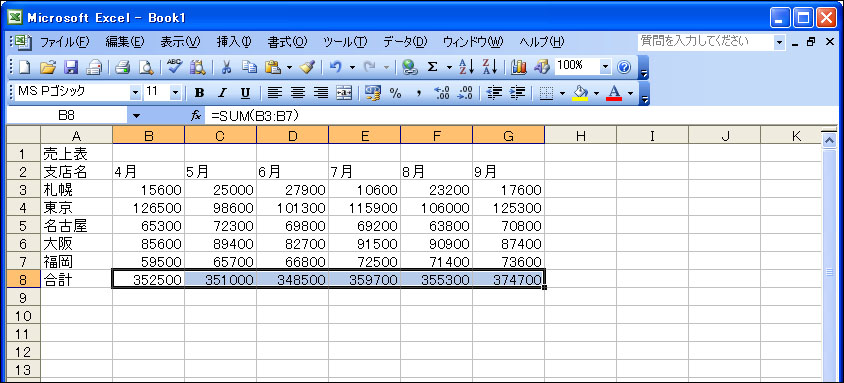Open the 編集(E) menu

[x=125, y=41]
